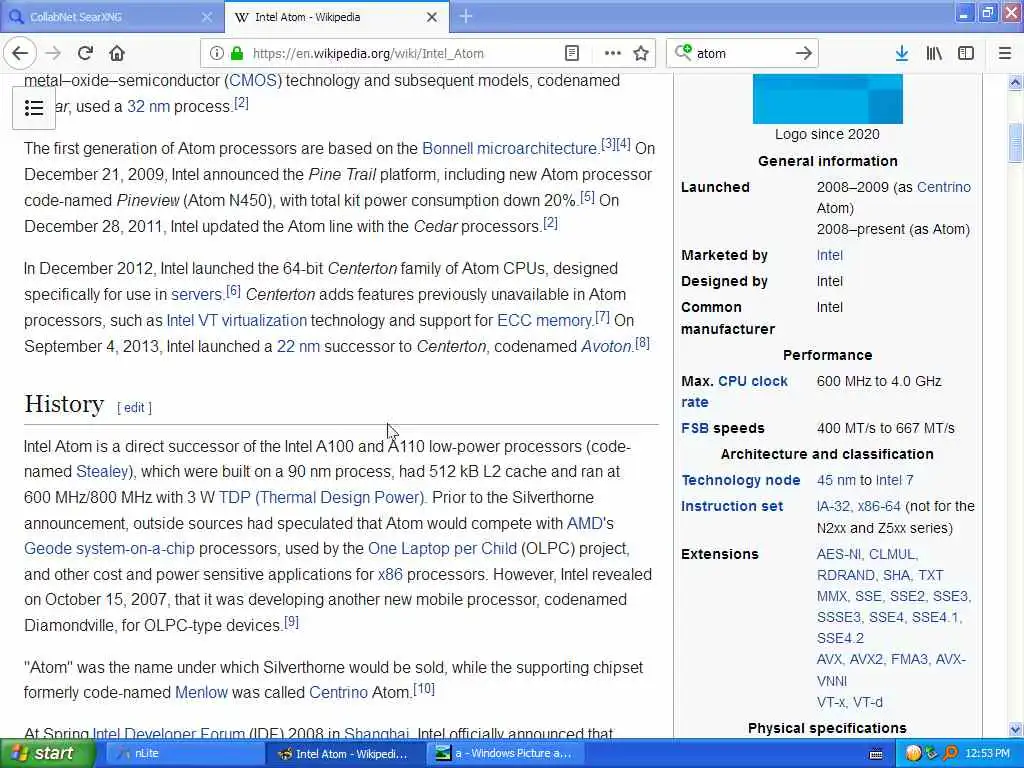Reload the Wikipedia page
Screen dimensions: 1024x768
[85, 54]
